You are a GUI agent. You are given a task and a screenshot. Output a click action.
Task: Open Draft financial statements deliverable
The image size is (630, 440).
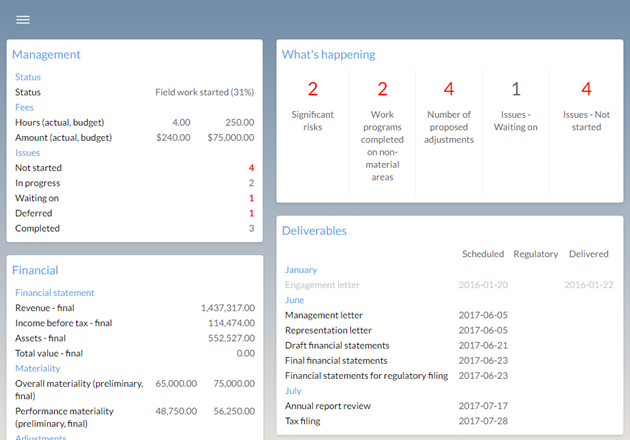coord(335,345)
